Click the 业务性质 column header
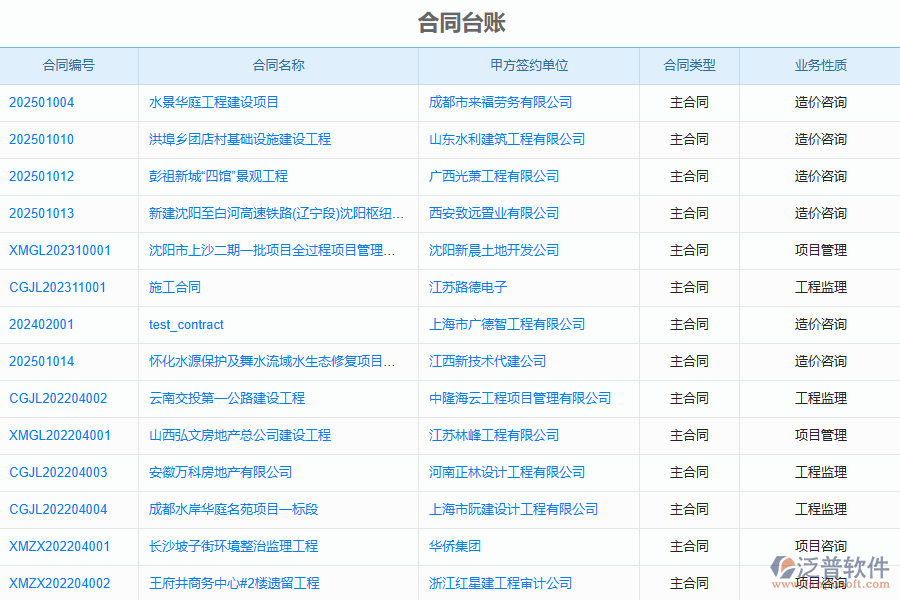 [820, 65]
